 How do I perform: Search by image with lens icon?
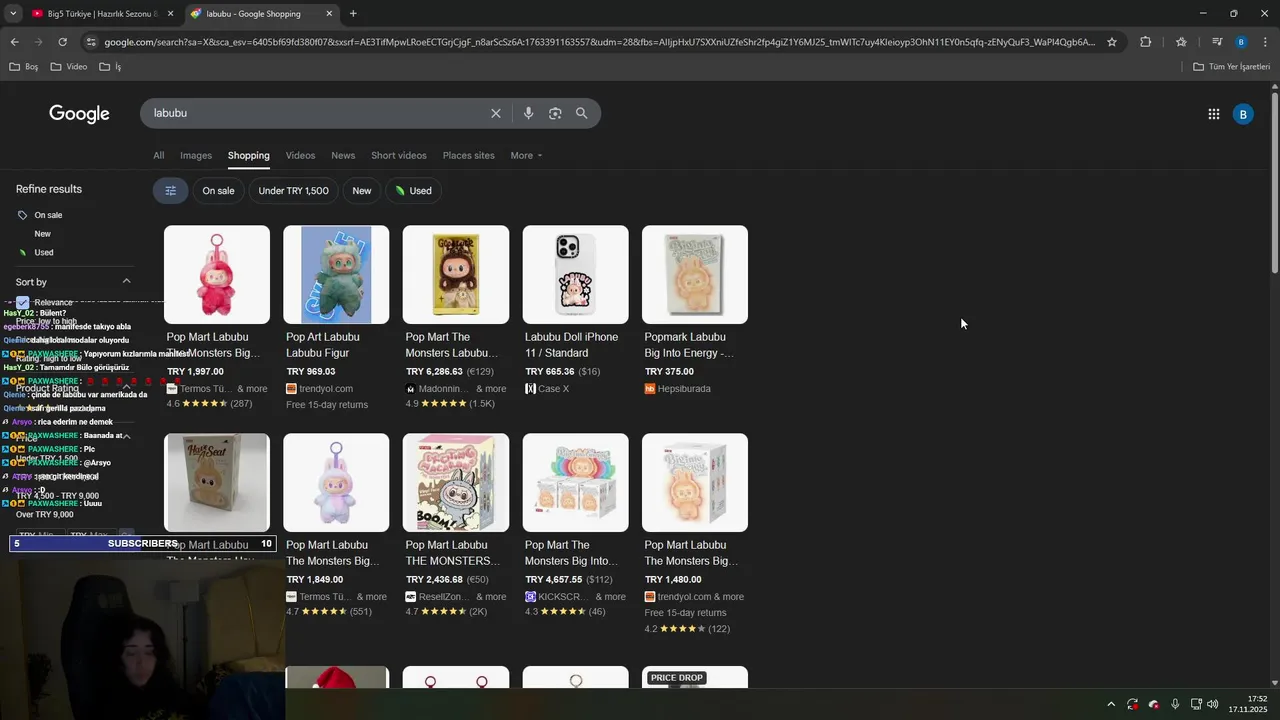tap(555, 113)
